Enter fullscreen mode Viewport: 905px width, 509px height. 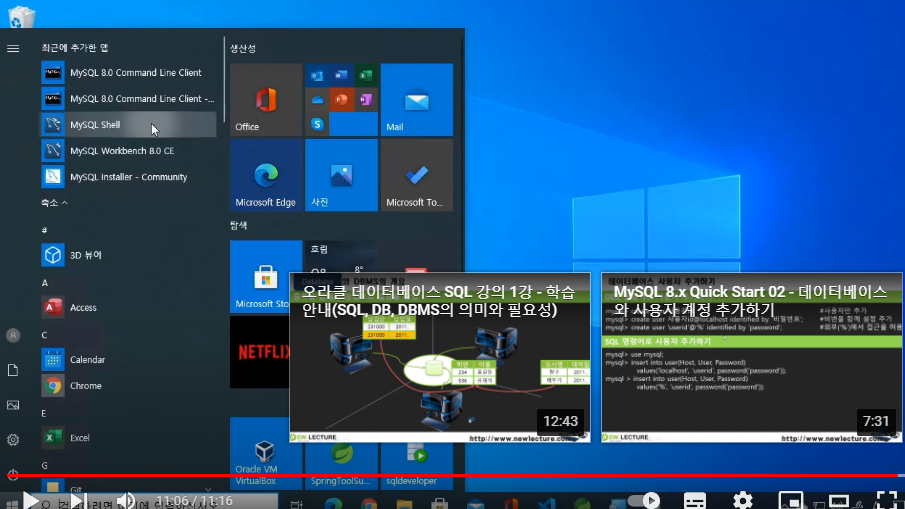887,500
